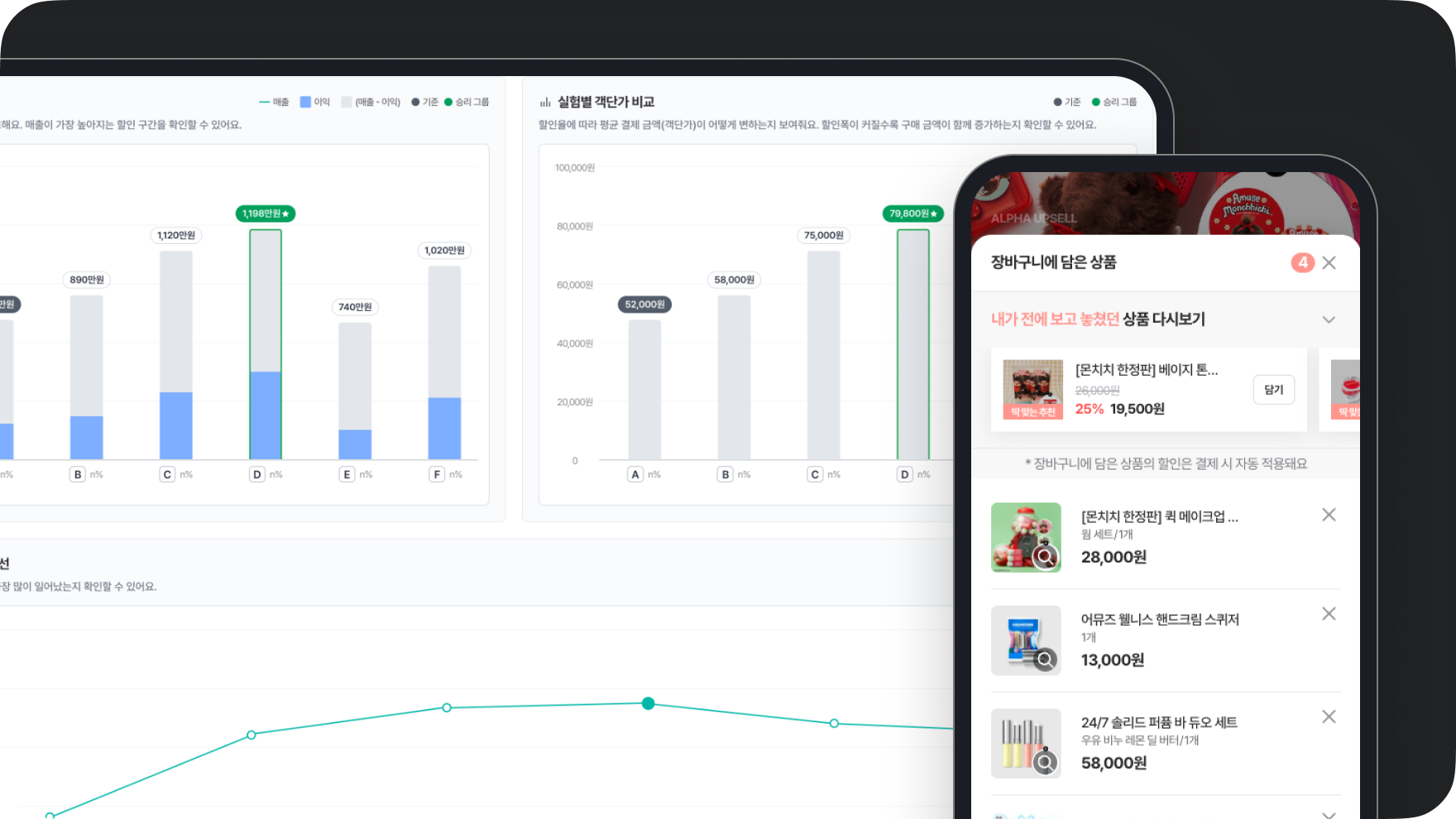Remove the 퀵 메이크업 cart item
Screen dimensions: 1456x819
tap(1329, 515)
